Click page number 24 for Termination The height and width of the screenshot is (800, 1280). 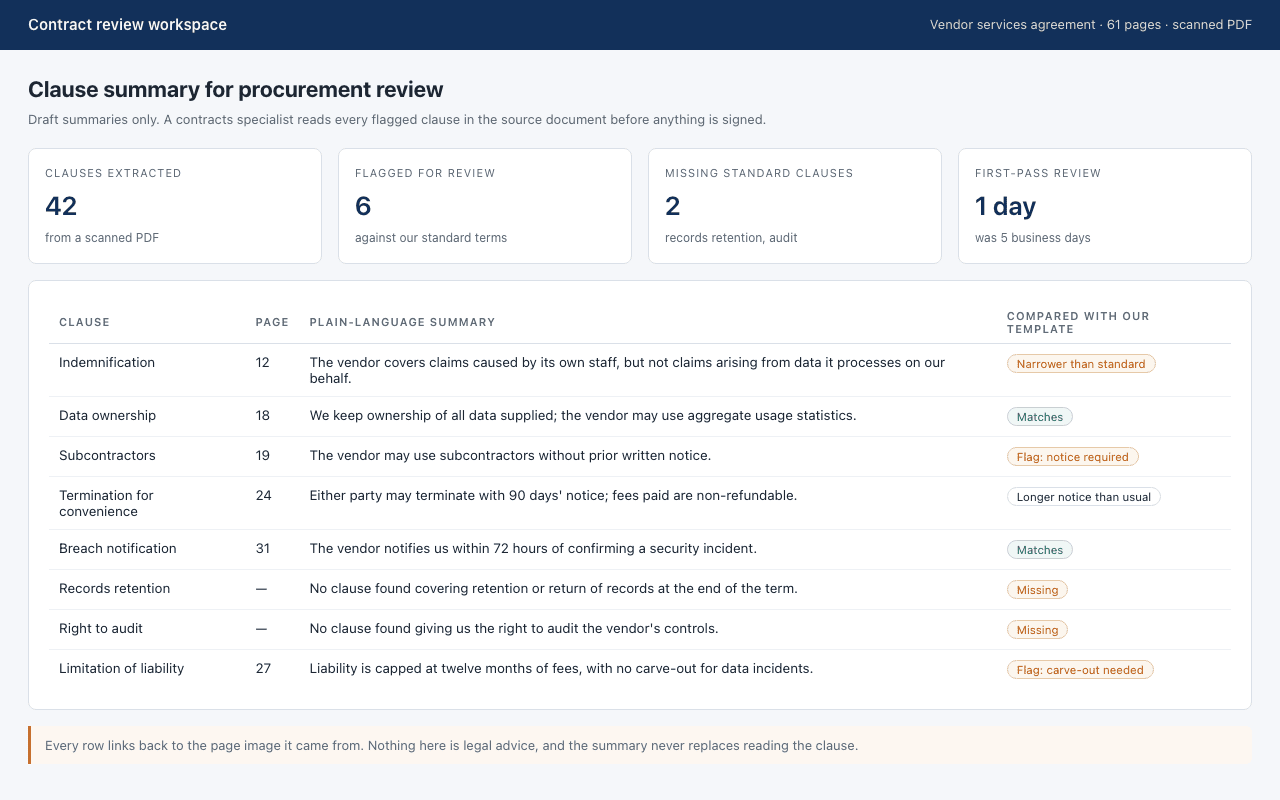click(x=263, y=496)
